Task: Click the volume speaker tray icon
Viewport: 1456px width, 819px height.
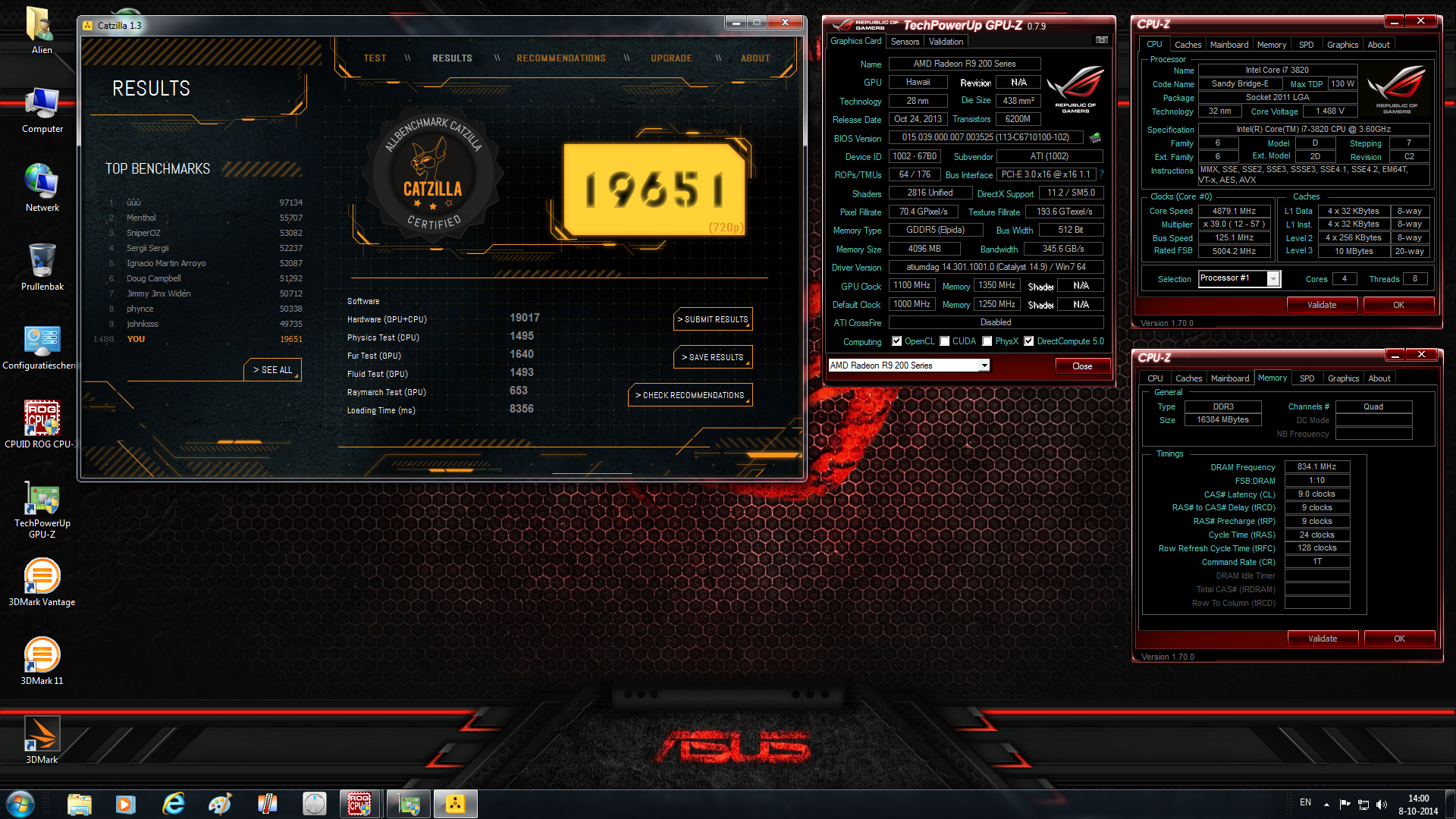Action: 1382,804
